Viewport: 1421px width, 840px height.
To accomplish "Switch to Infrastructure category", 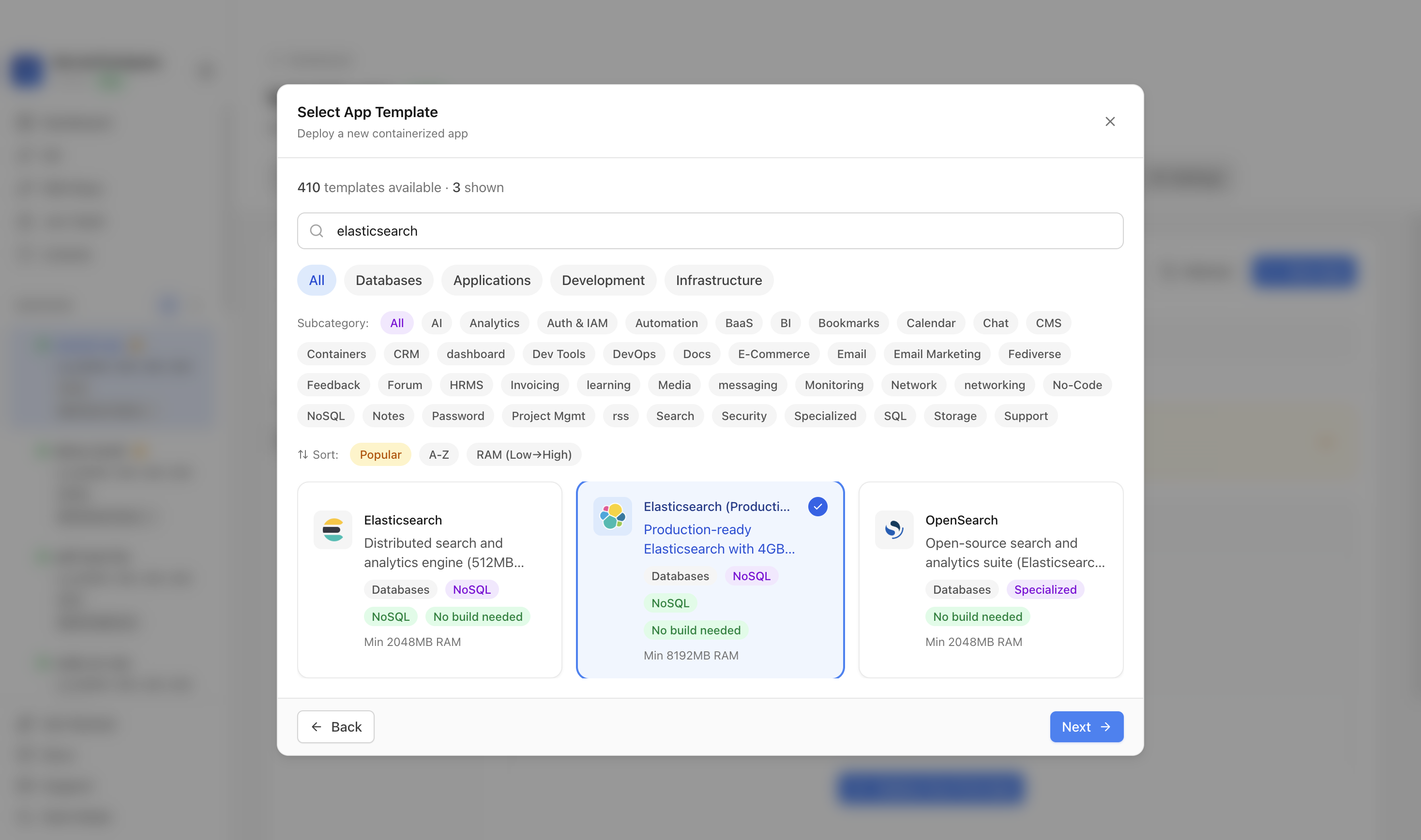I will 718,280.
